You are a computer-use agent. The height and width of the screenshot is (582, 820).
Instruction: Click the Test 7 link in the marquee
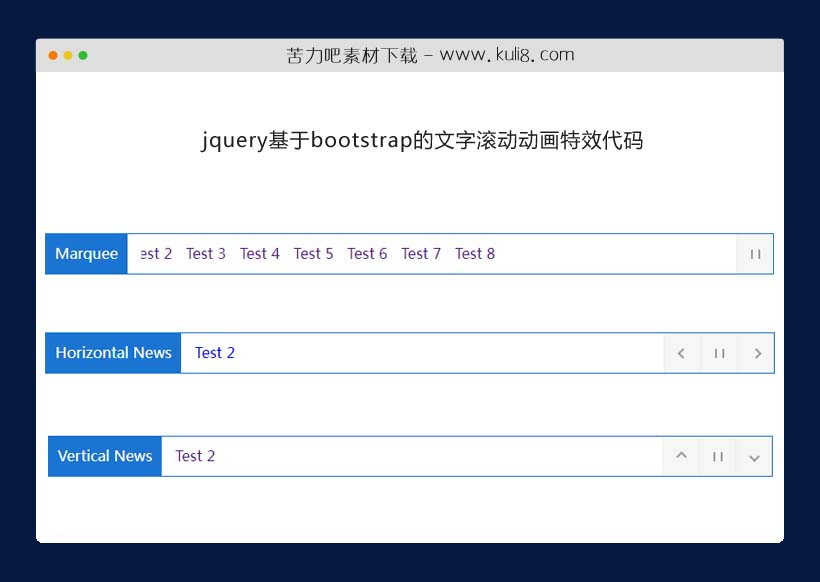click(x=421, y=254)
